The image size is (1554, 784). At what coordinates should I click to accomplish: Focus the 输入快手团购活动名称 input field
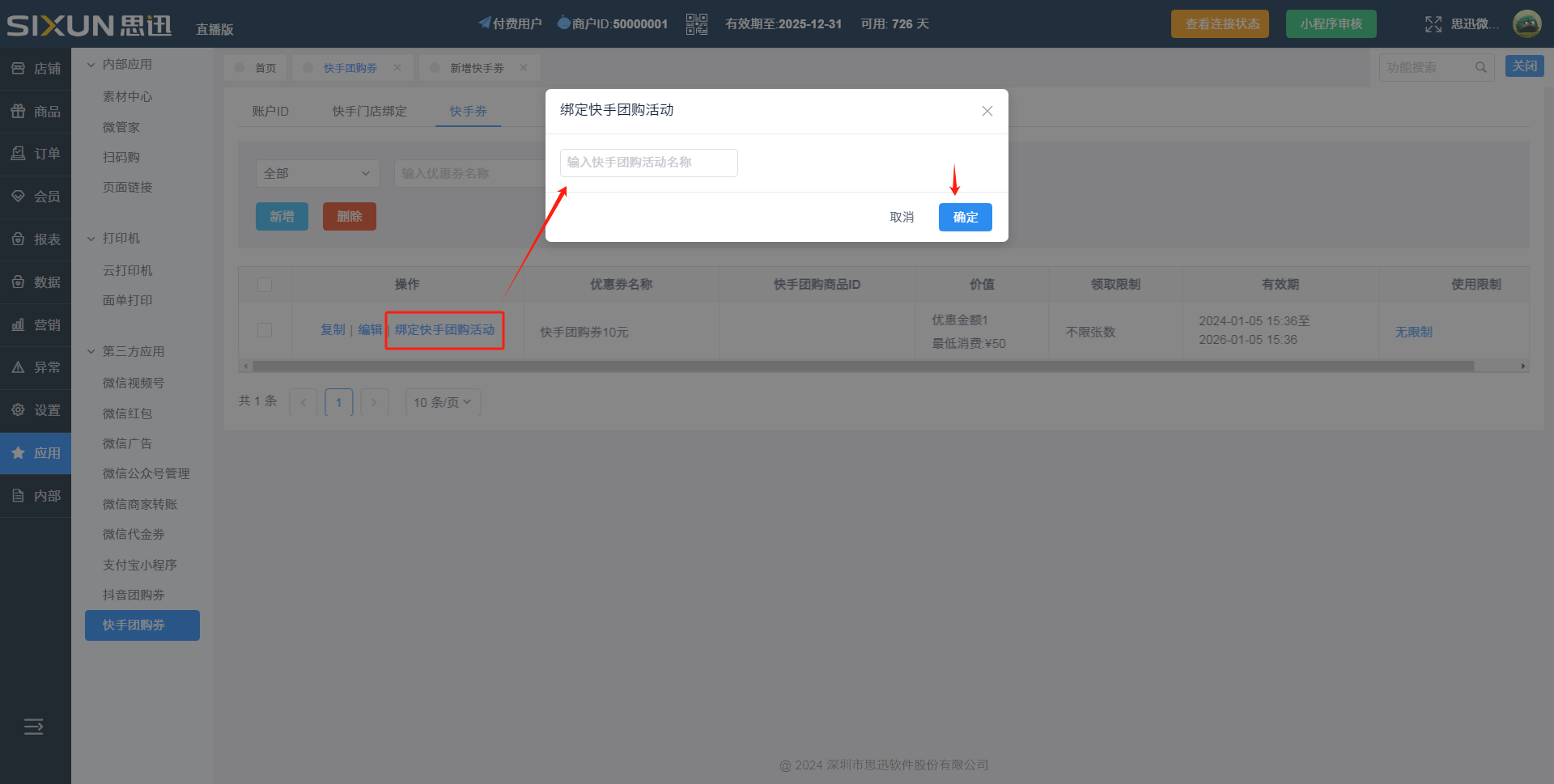click(649, 163)
